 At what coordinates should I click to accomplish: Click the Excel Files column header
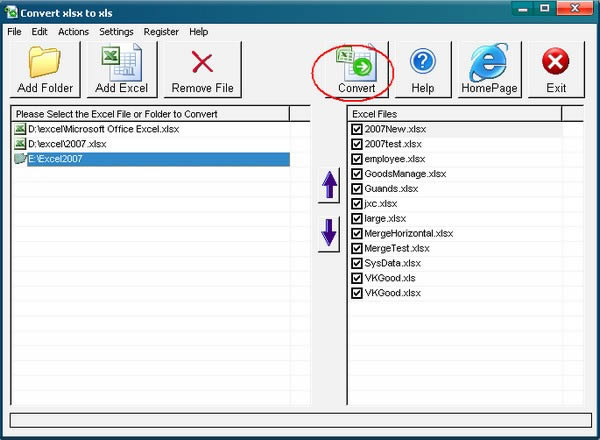tap(455, 114)
